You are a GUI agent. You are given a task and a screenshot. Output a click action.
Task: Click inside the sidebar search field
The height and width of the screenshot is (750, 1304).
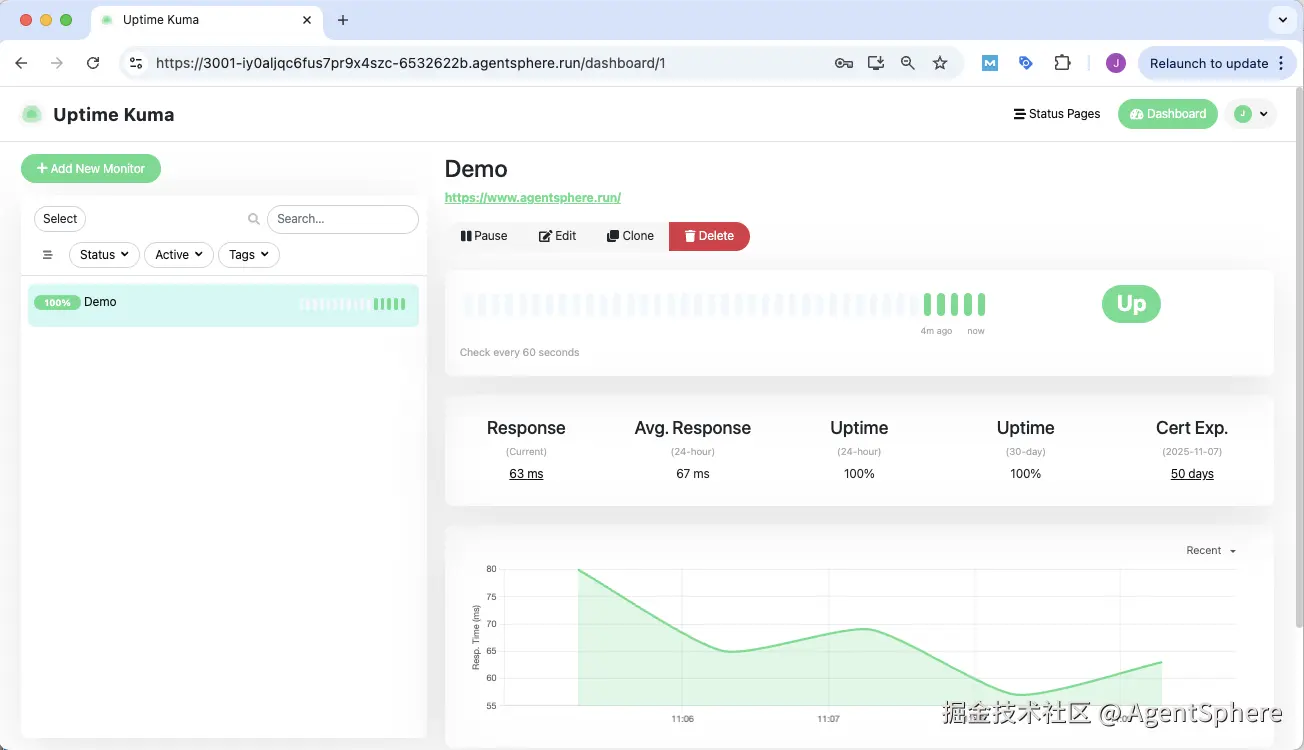pyautogui.click(x=342, y=218)
